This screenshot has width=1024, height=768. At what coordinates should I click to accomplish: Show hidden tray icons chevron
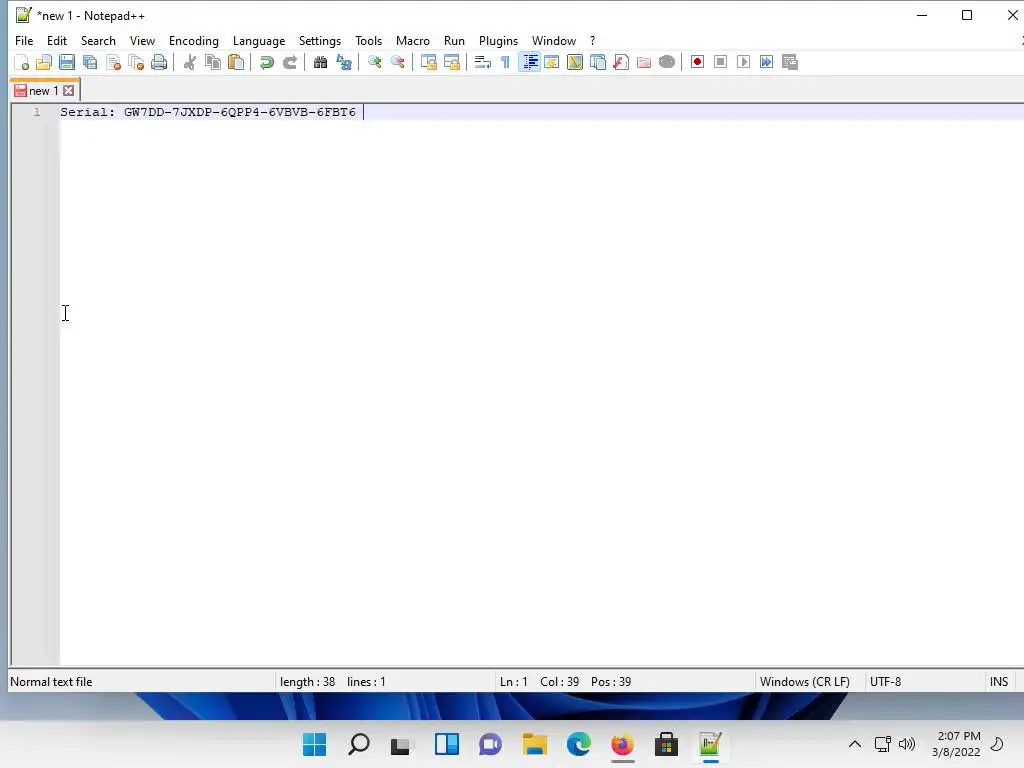pyautogui.click(x=854, y=744)
